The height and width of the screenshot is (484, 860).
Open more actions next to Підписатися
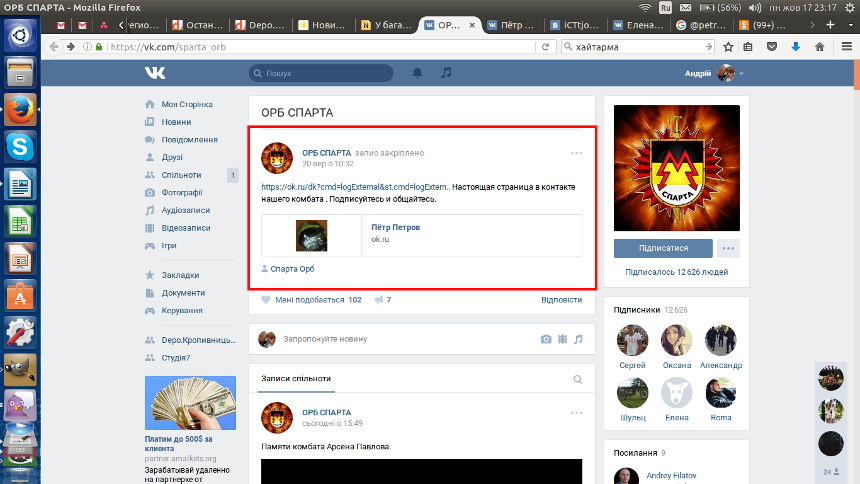coord(728,248)
